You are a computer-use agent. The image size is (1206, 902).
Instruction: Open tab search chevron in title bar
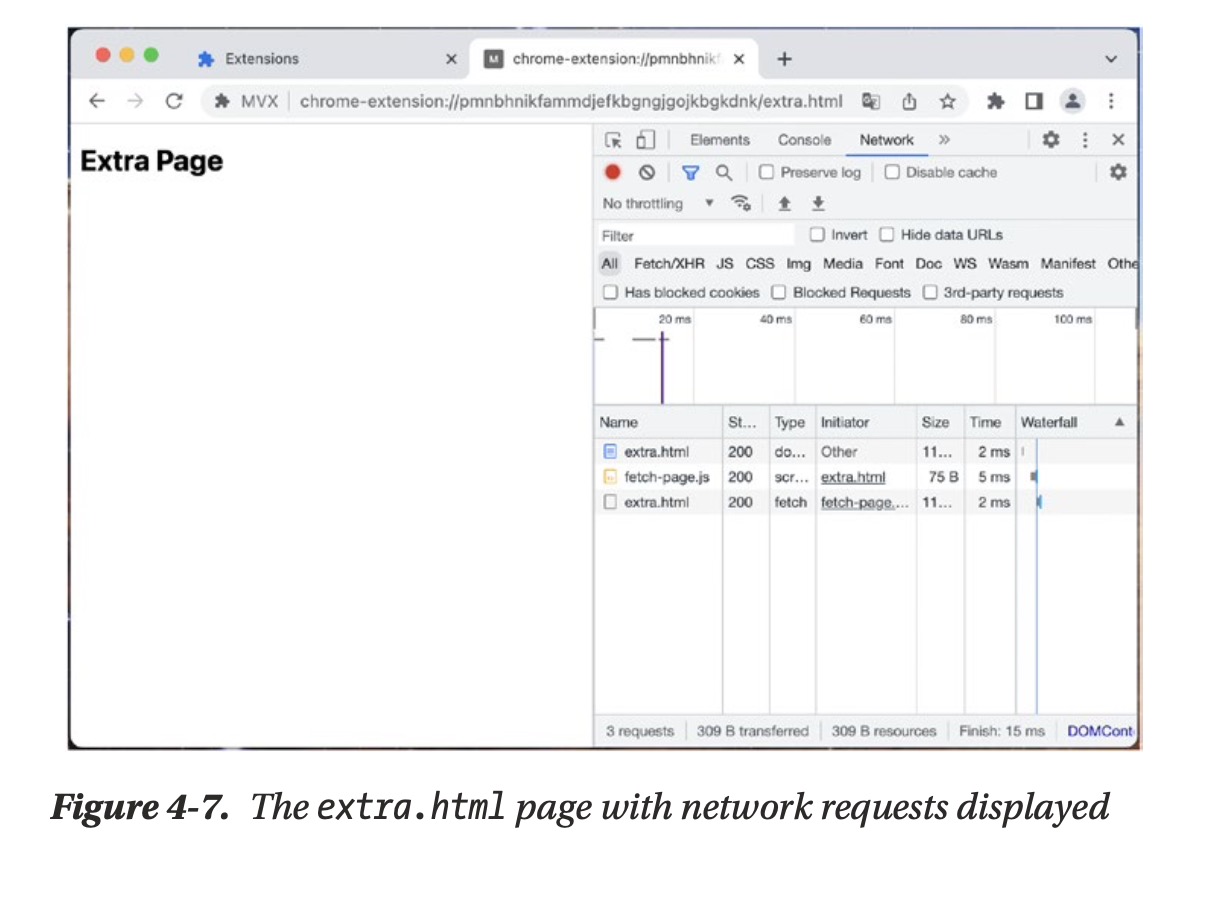pos(1110,59)
